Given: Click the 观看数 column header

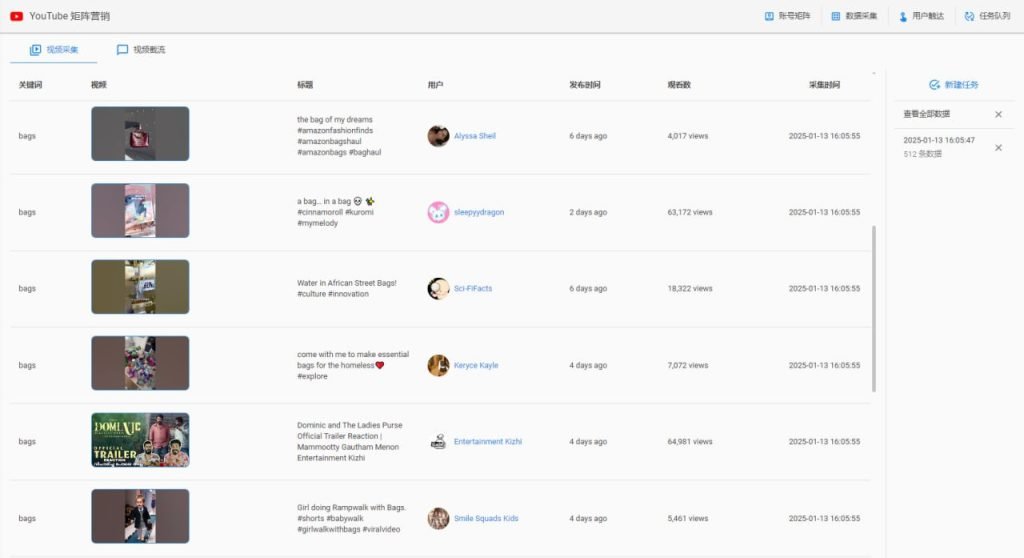Looking at the screenshot, I should 679,85.
